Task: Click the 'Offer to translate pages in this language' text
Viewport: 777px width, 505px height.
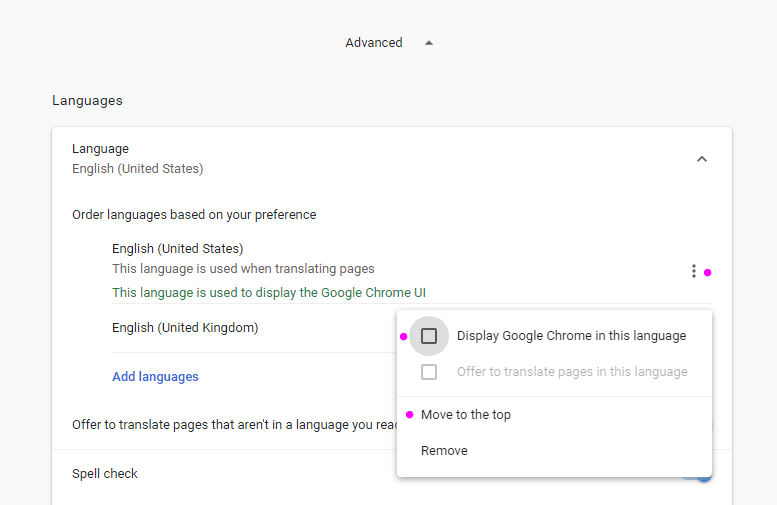Action: click(572, 372)
